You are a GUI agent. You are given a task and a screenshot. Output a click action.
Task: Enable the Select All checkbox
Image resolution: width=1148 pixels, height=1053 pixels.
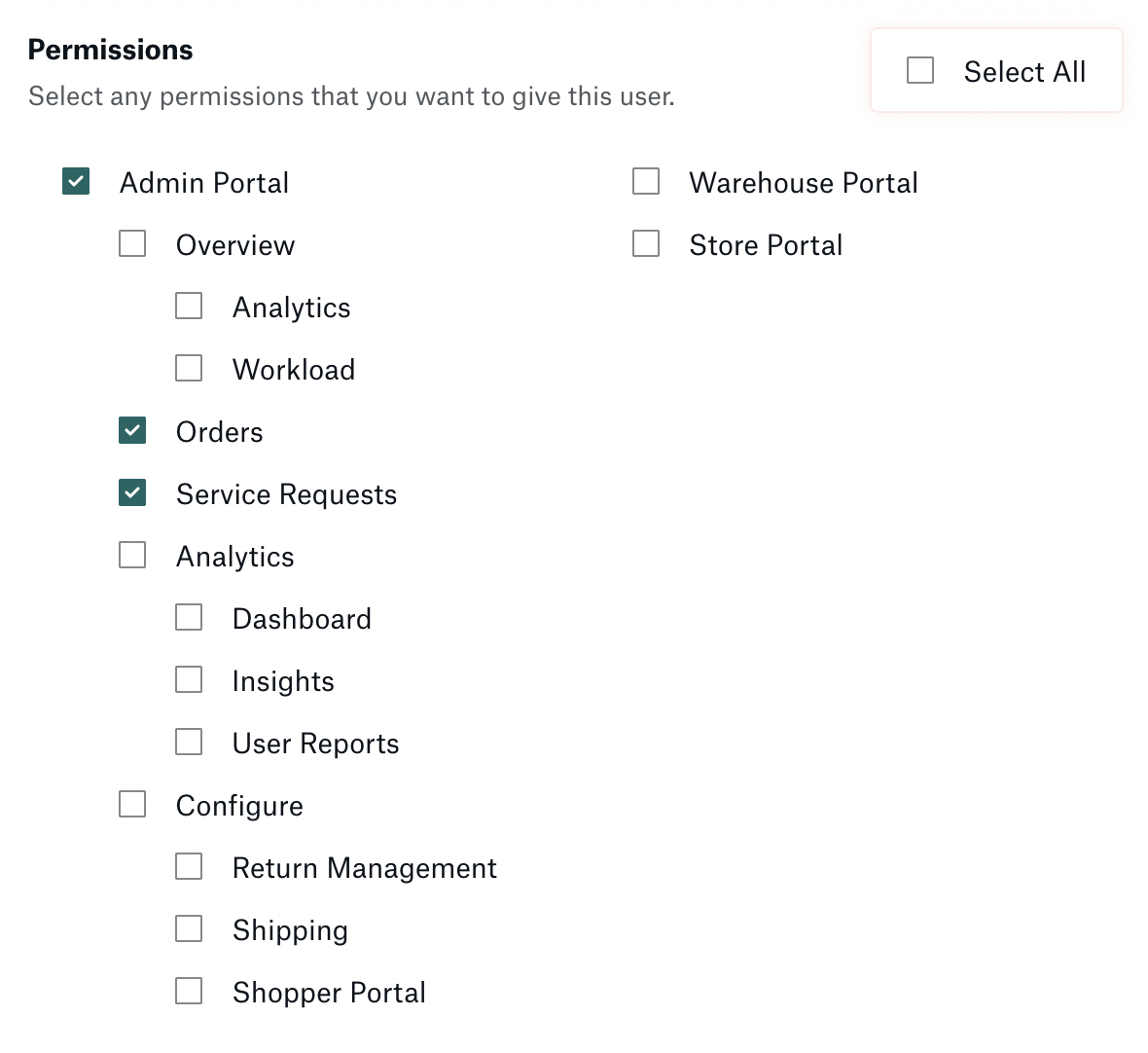pos(919,69)
